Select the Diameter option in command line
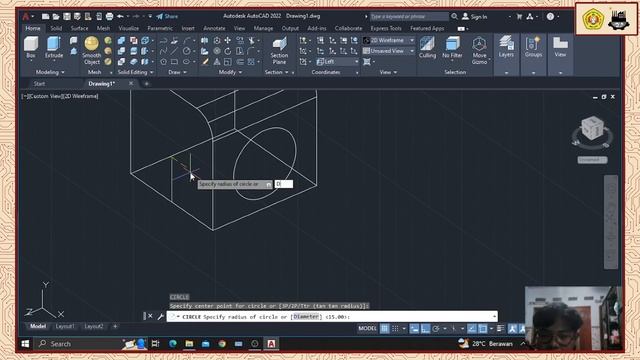The width and height of the screenshot is (640, 360). [x=306, y=316]
